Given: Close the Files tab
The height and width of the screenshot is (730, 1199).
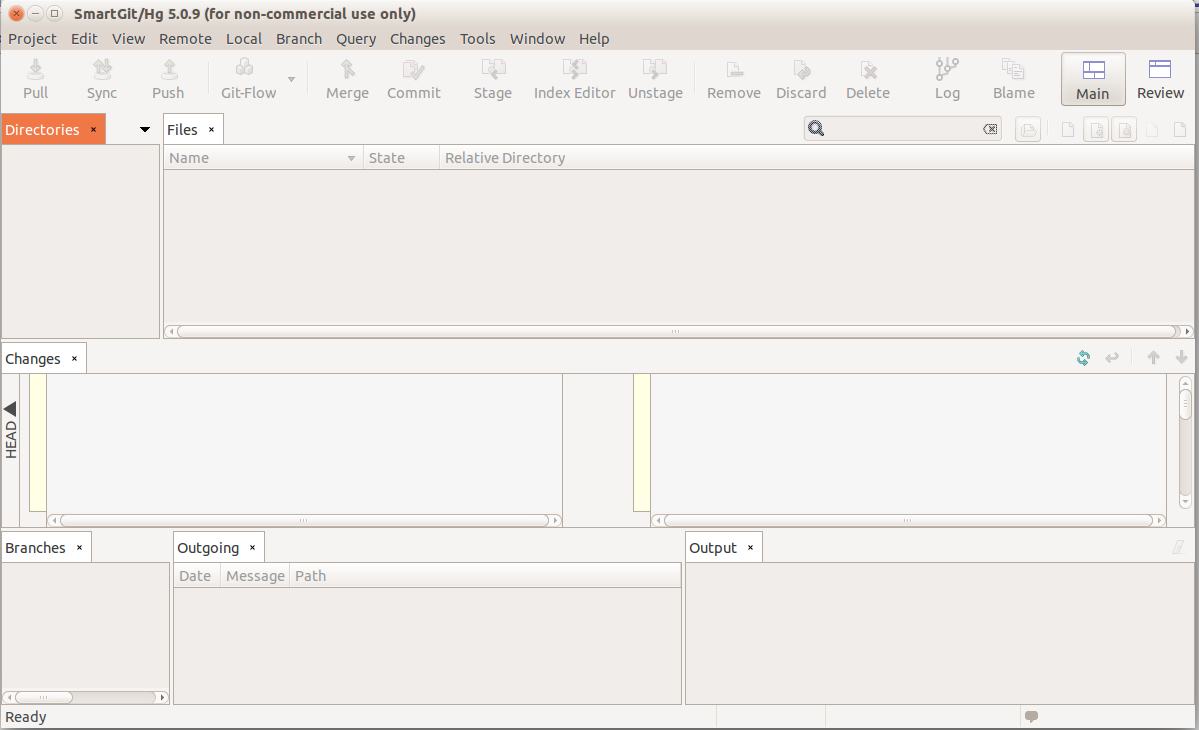Looking at the screenshot, I should tap(211, 130).
